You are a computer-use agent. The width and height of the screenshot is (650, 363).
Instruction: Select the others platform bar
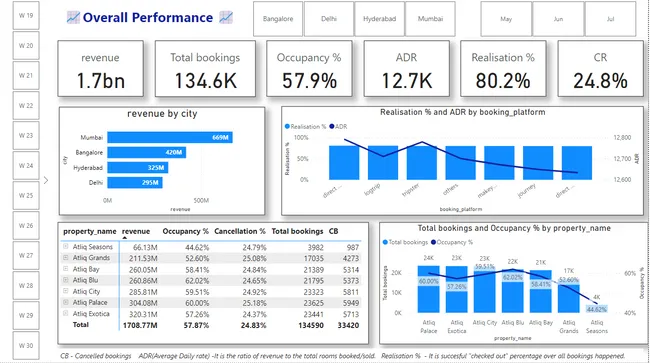click(x=460, y=163)
